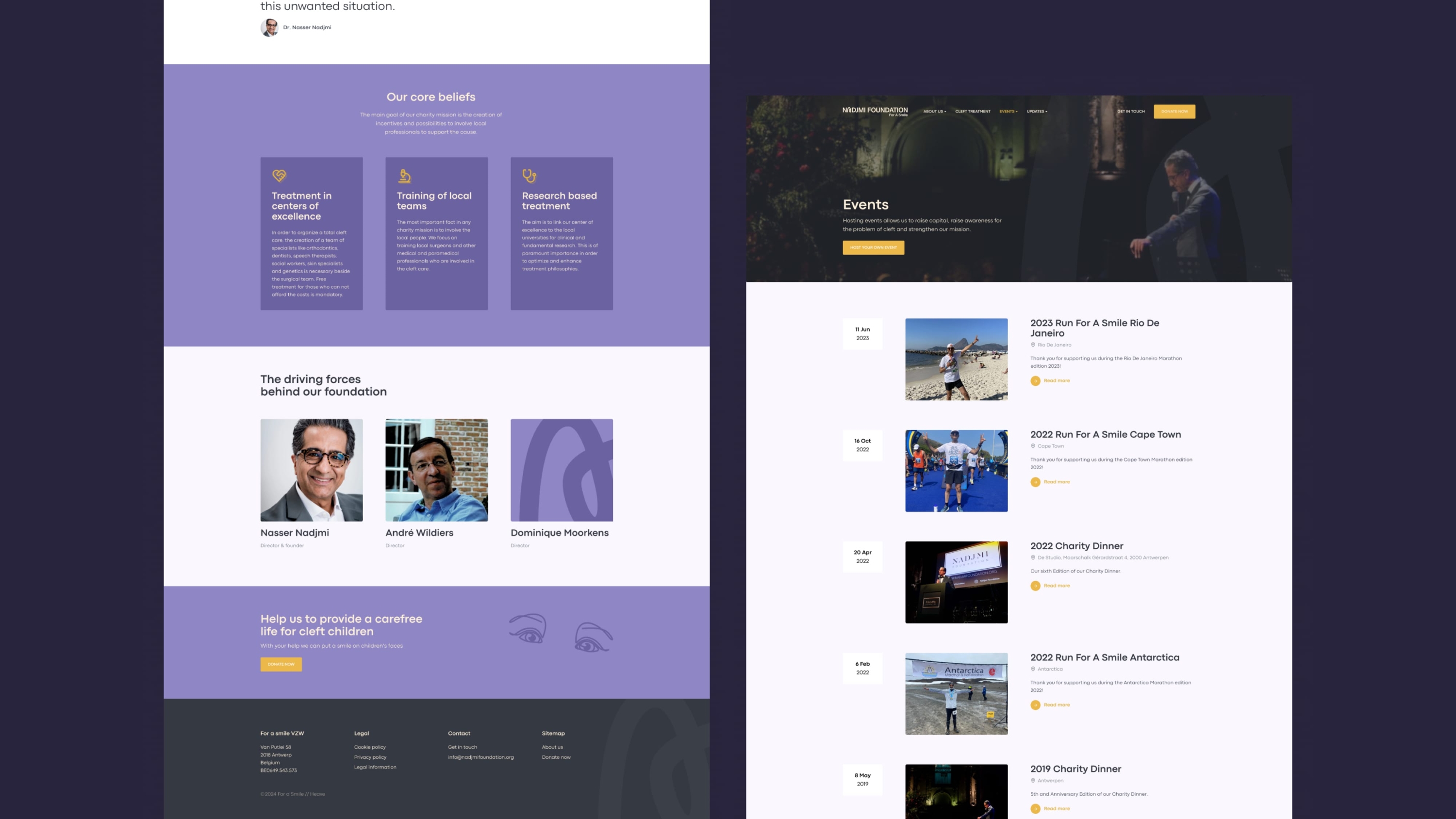The height and width of the screenshot is (819, 1456).
Task: Open the Events dropdown in the navigation
Action: (1009, 111)
